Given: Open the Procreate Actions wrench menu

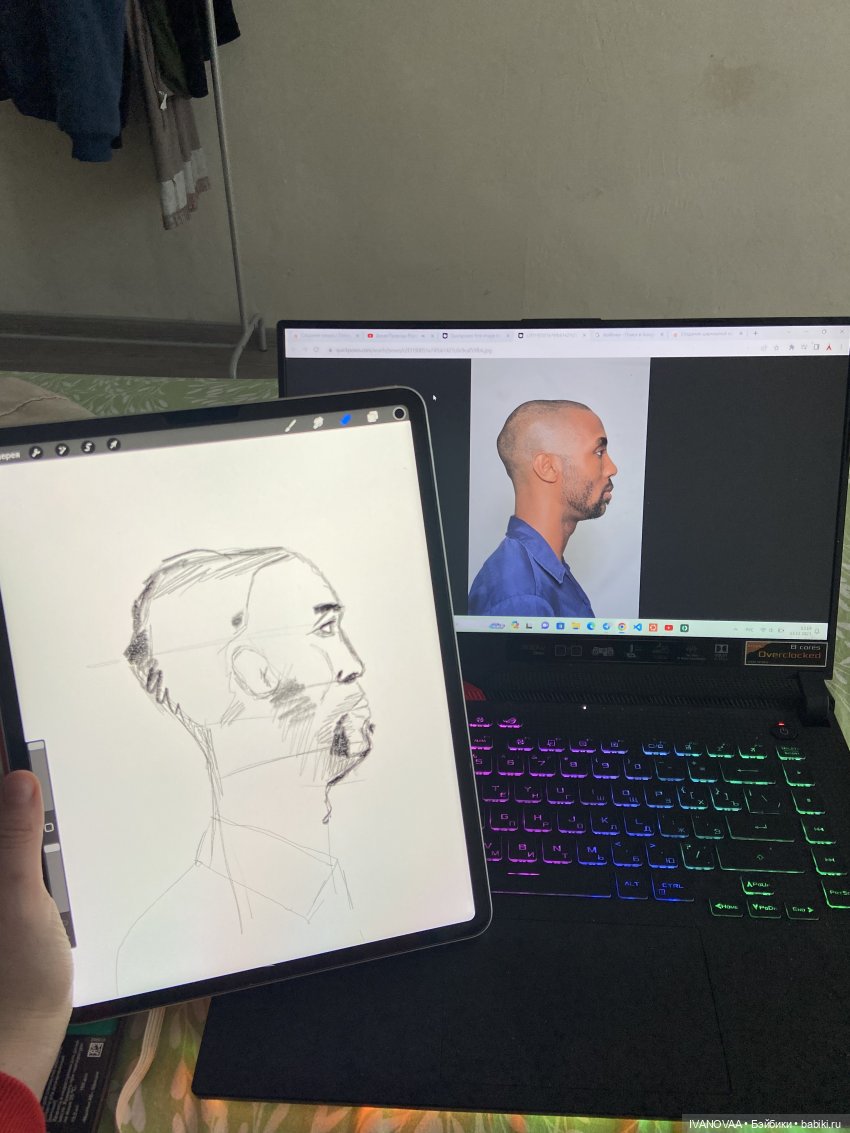Looking at the screenshot, I should 36,452.
